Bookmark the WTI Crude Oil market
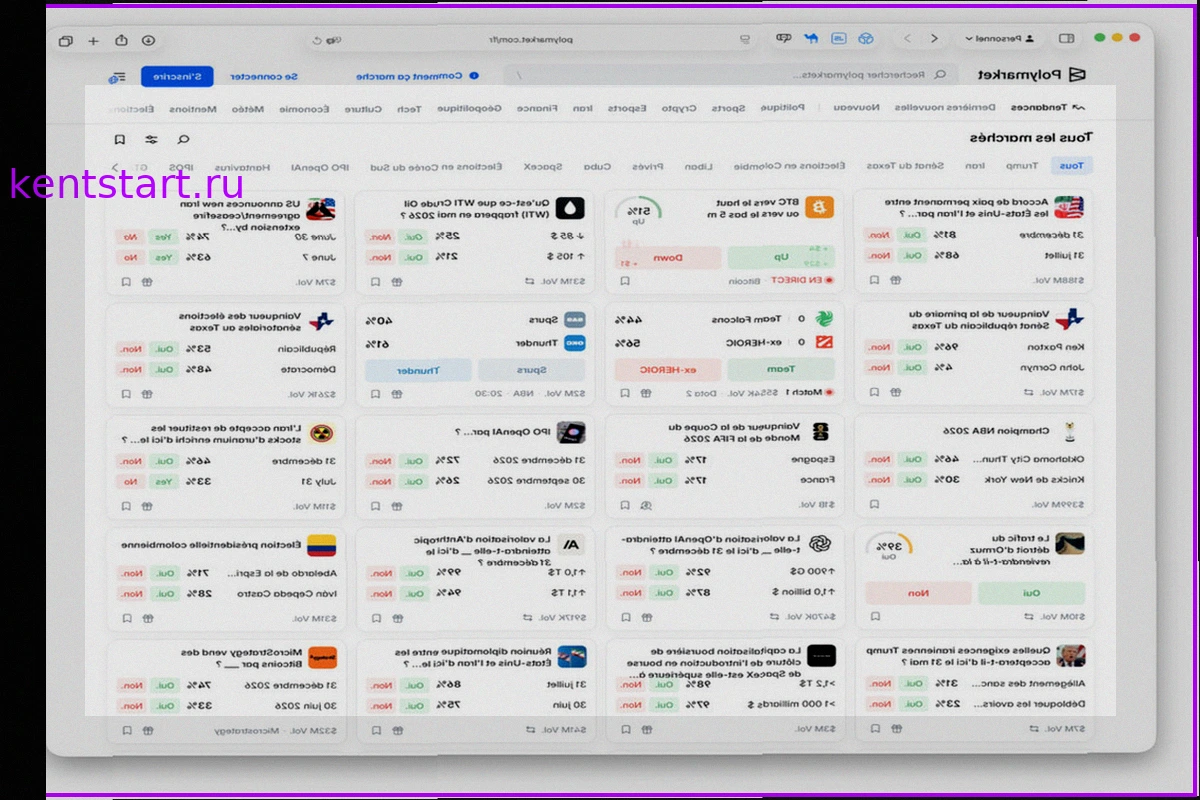This screenshot has width=1200, height=800. coord(375,280)
